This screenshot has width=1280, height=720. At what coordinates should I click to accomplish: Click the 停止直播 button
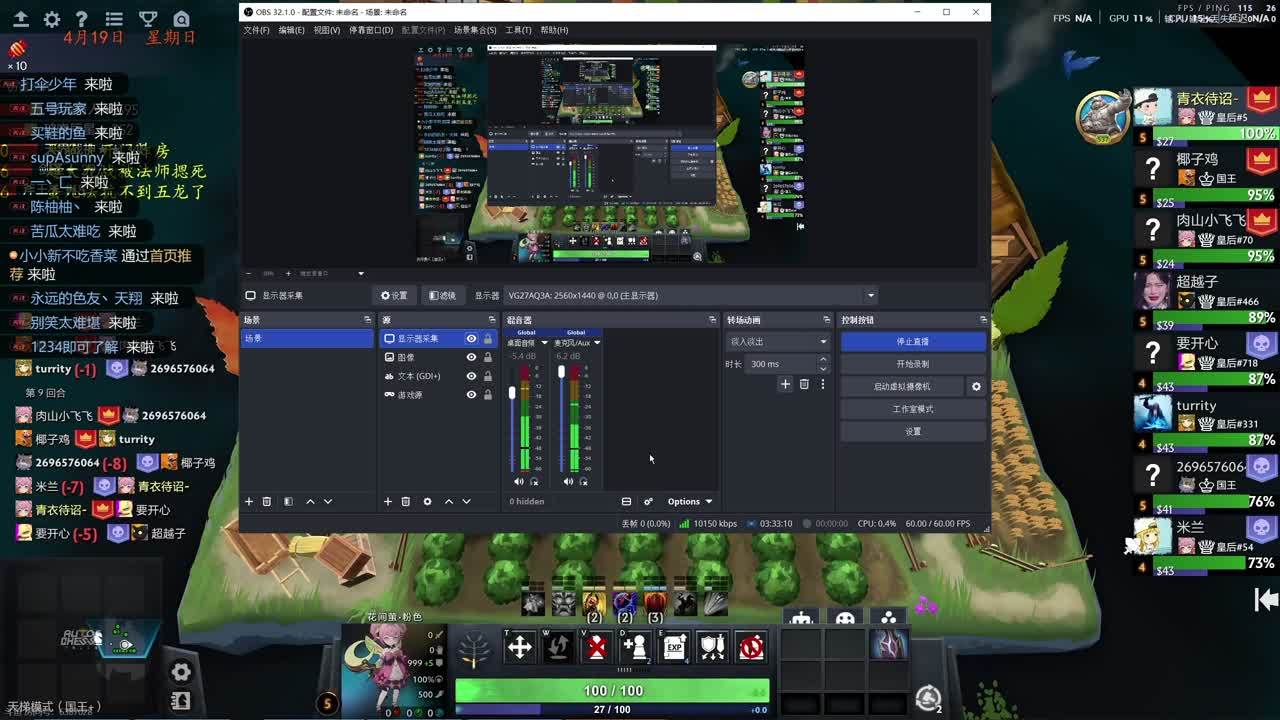point(912,342)
